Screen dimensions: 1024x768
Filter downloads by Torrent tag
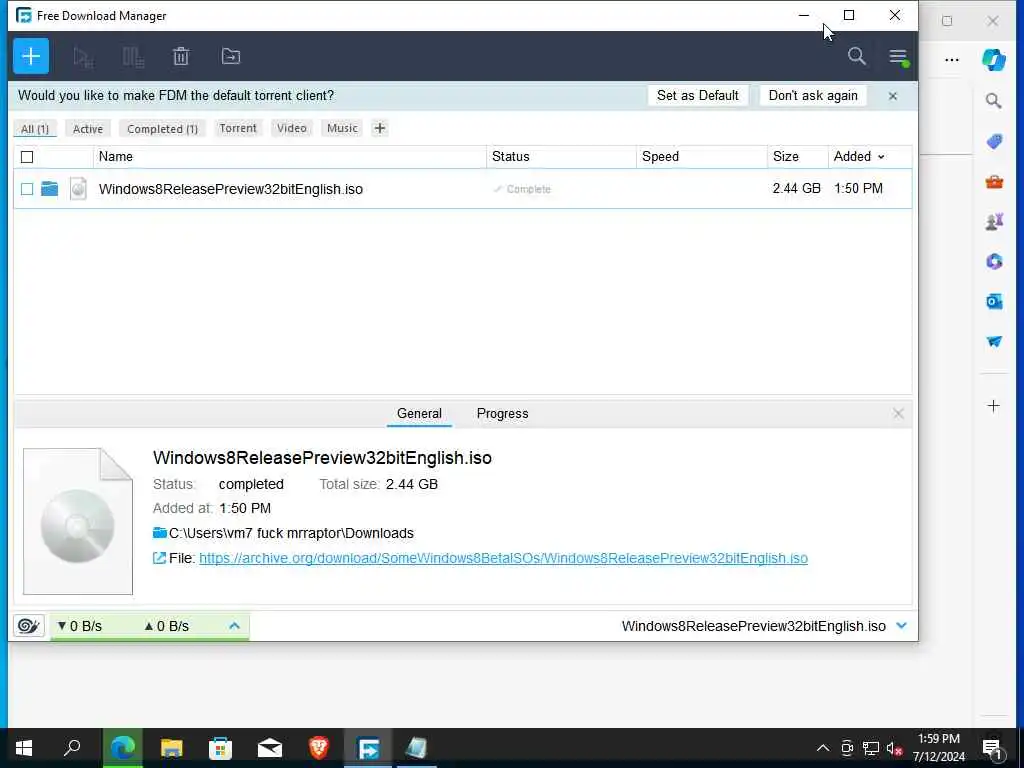238,128
